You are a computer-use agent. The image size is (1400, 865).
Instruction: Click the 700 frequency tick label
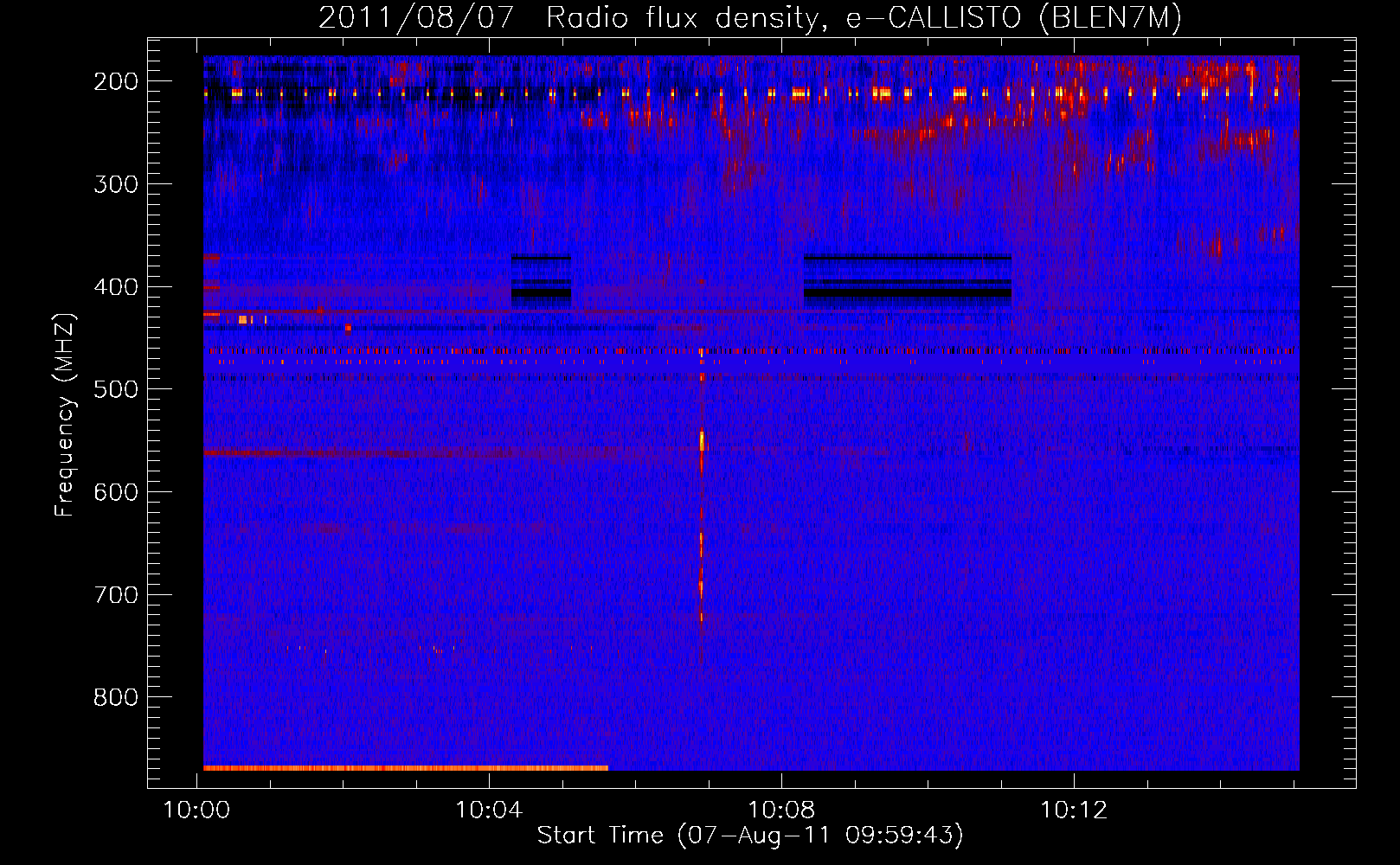click(116, 595)
